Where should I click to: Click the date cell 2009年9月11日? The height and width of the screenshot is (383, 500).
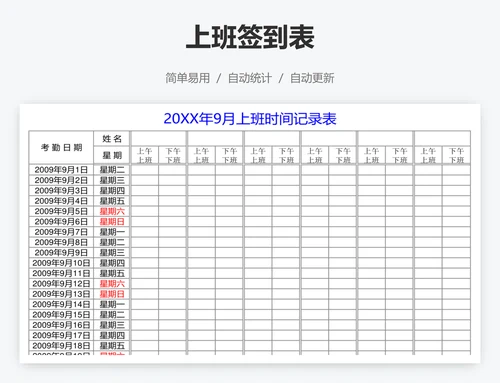pos(61,273)
